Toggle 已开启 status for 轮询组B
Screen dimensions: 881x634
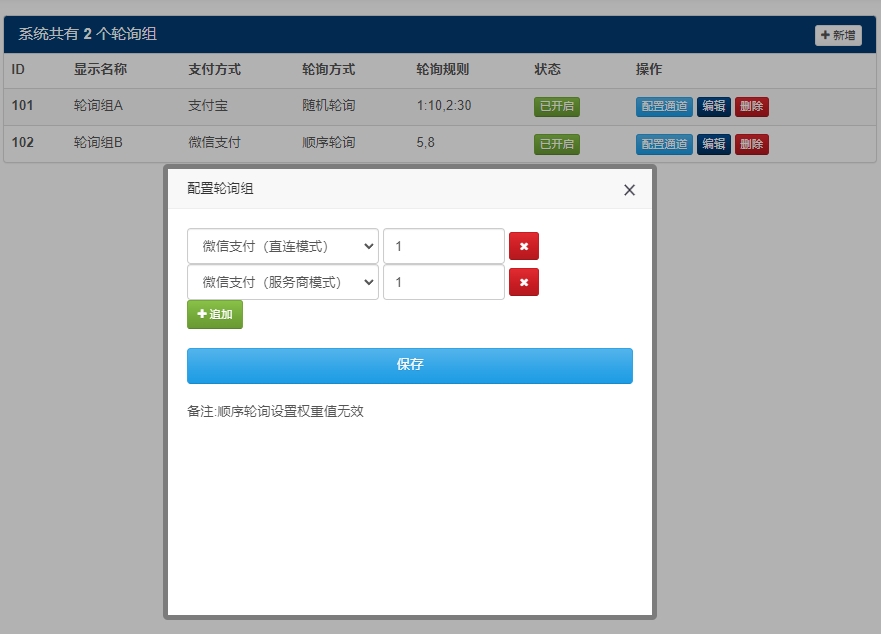click(x=556, y=144)
